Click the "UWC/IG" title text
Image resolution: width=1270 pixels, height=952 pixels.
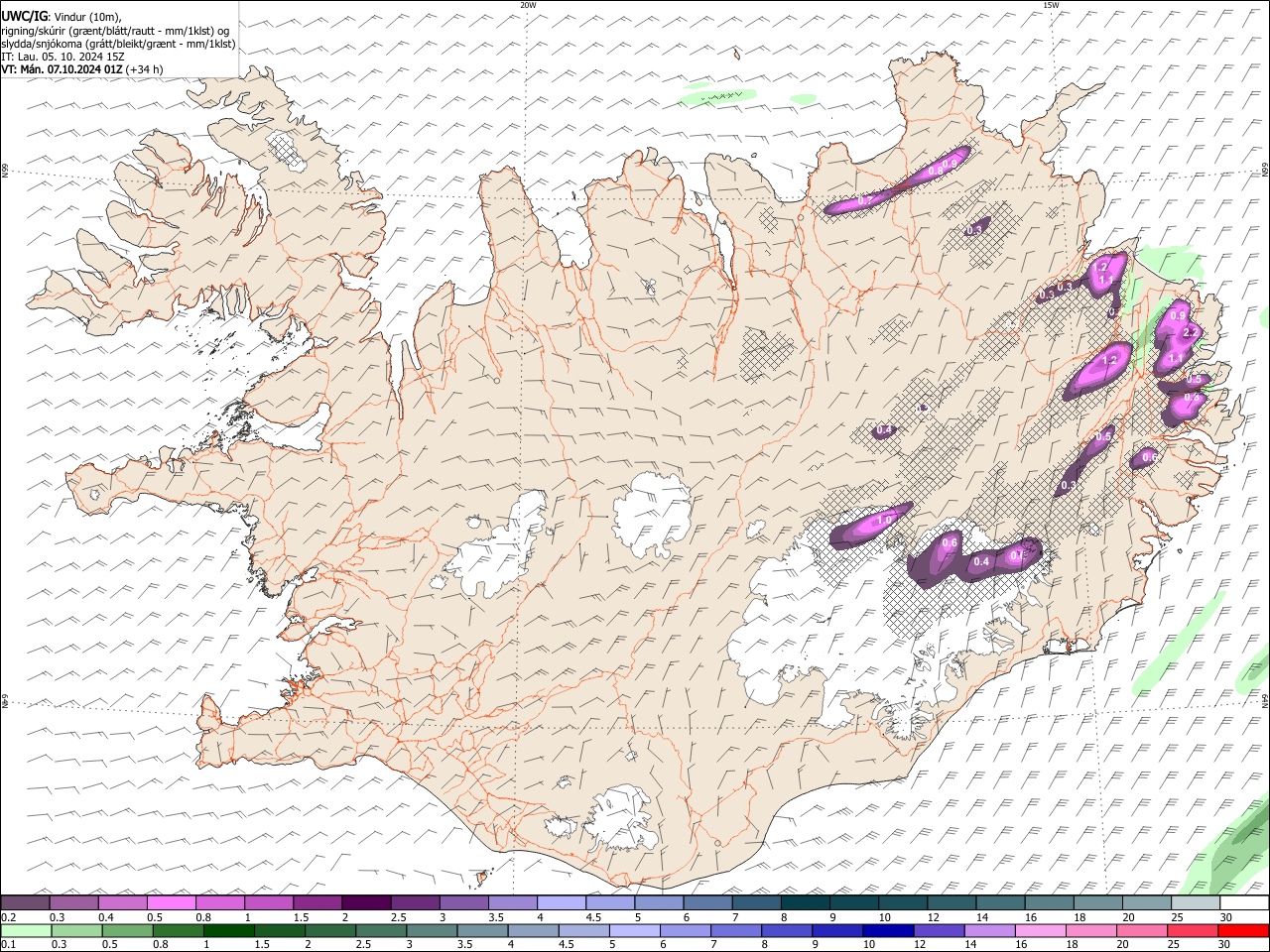pyautogui.click(x=24, y=17)
